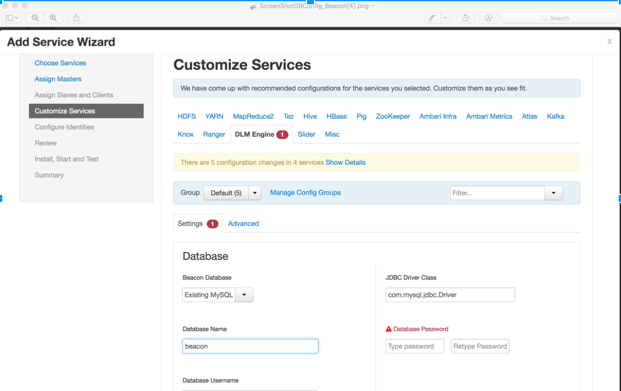Image resolution: width=621 pixels, height=391 pixels.
Task: Click the zoom out magnifier icon
Action: tap(35, 18)
